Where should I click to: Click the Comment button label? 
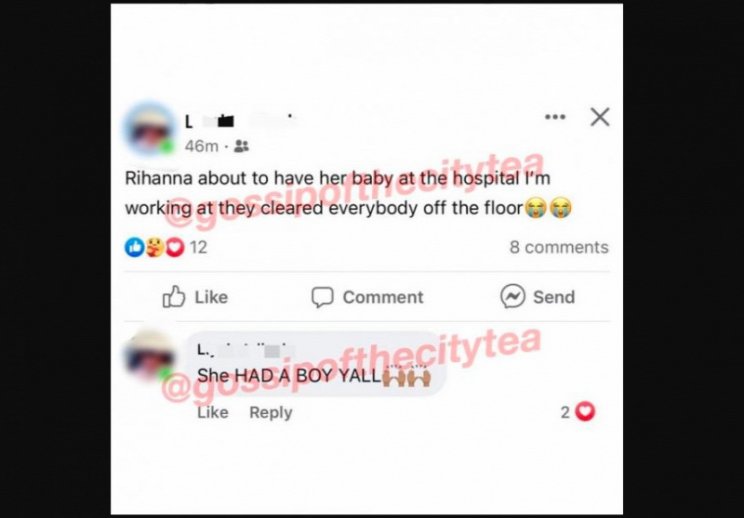[x=383, y=297]
